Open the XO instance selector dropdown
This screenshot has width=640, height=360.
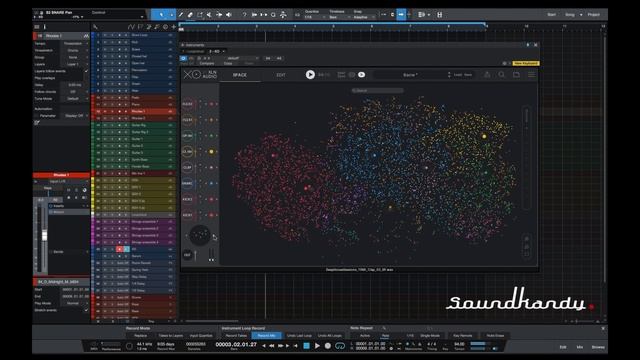tap(217, 51)
